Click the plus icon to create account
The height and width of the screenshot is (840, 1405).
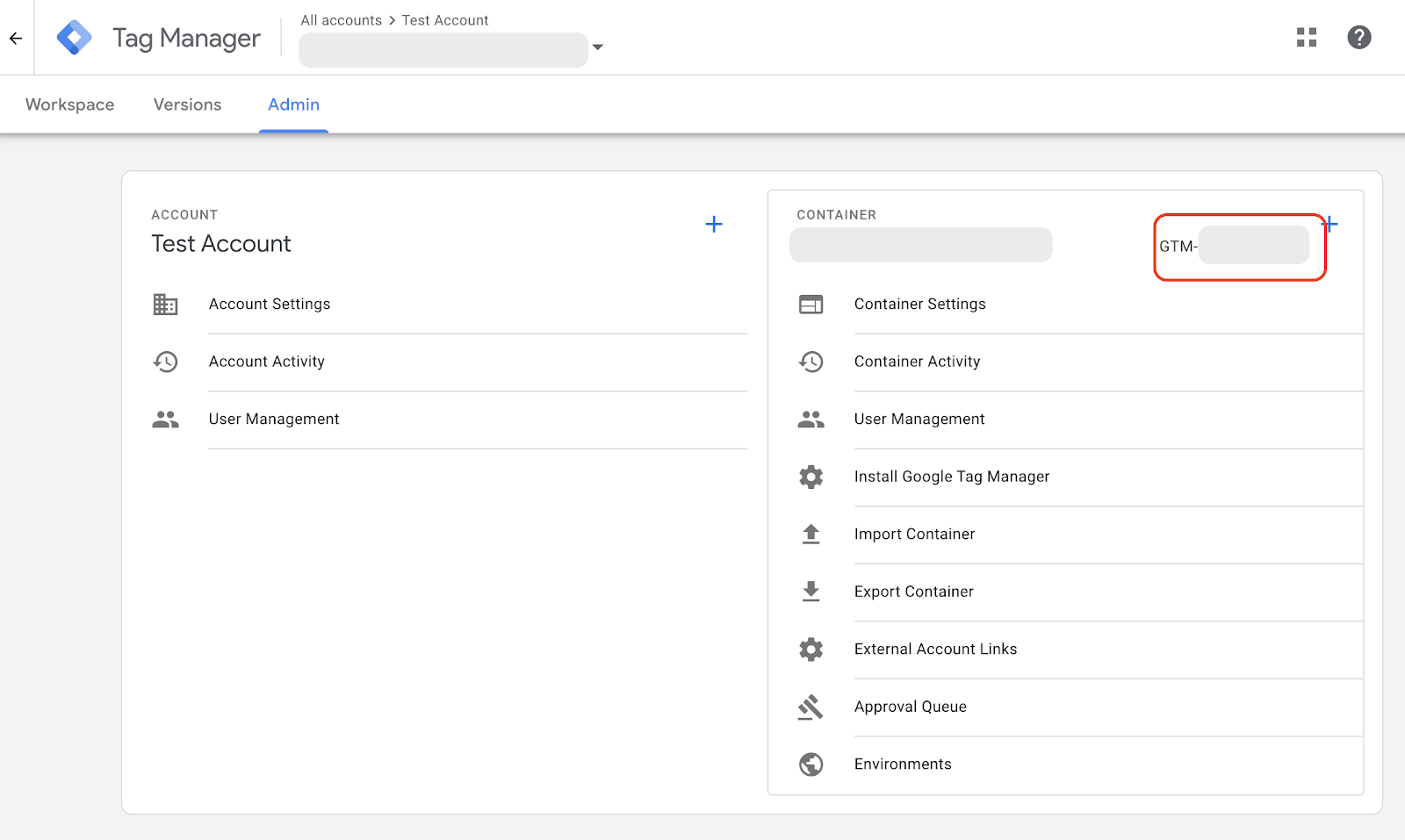coord(714,224)
